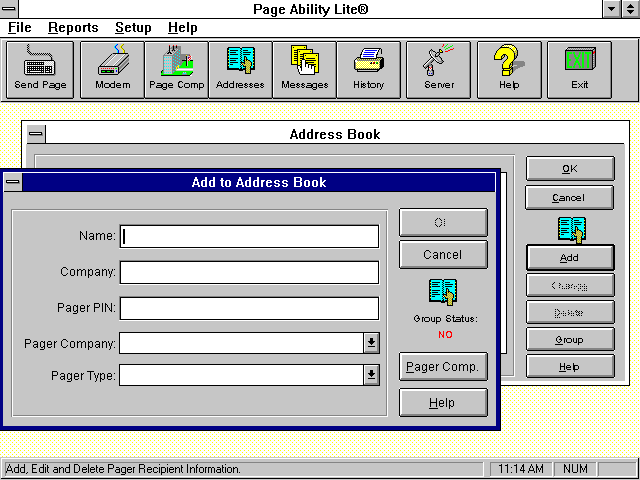Click the Help question mark toolbar icon
640x480 pixels.
[x=509, y=69]
